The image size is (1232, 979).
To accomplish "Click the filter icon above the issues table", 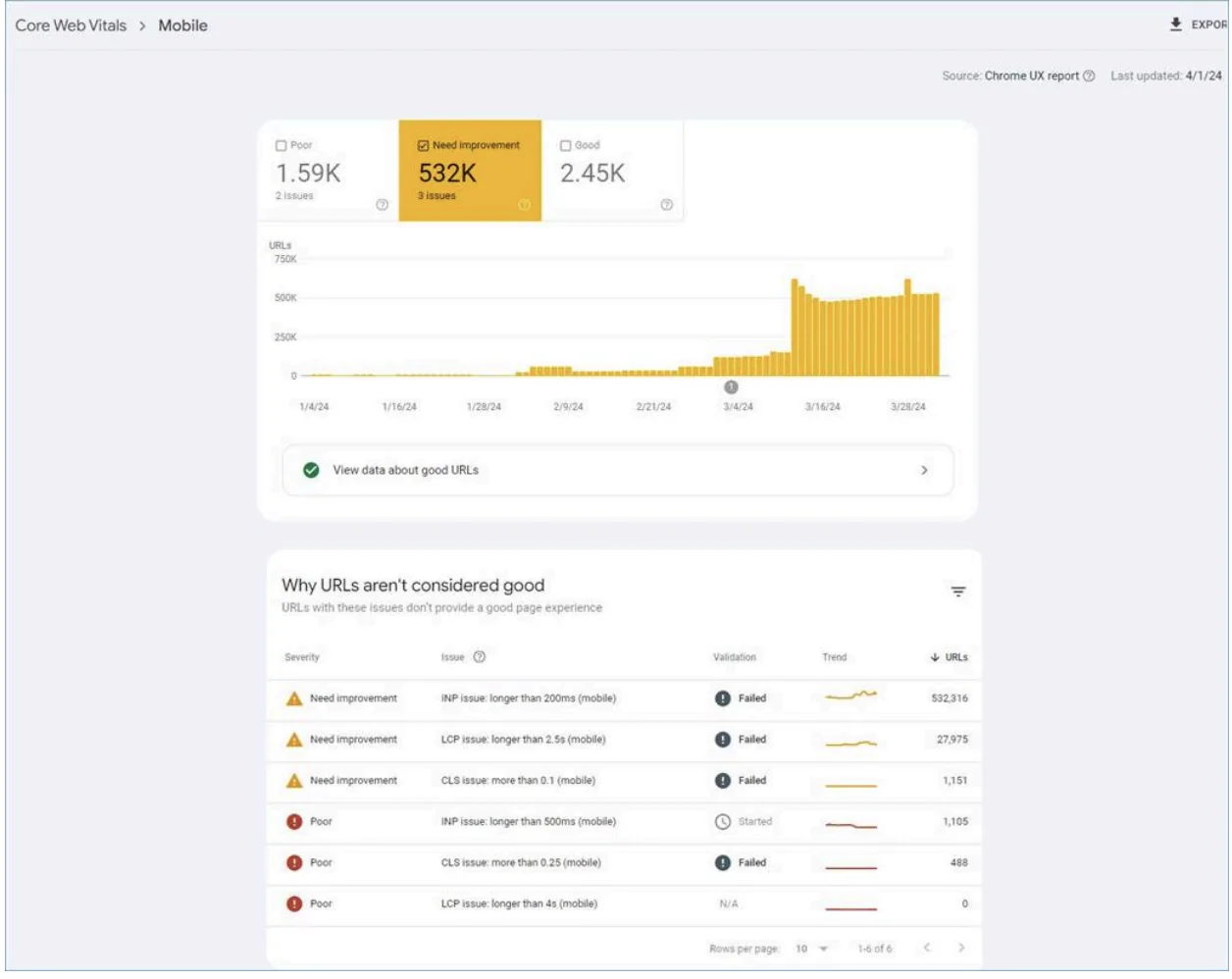I will (x=958, y=590).
